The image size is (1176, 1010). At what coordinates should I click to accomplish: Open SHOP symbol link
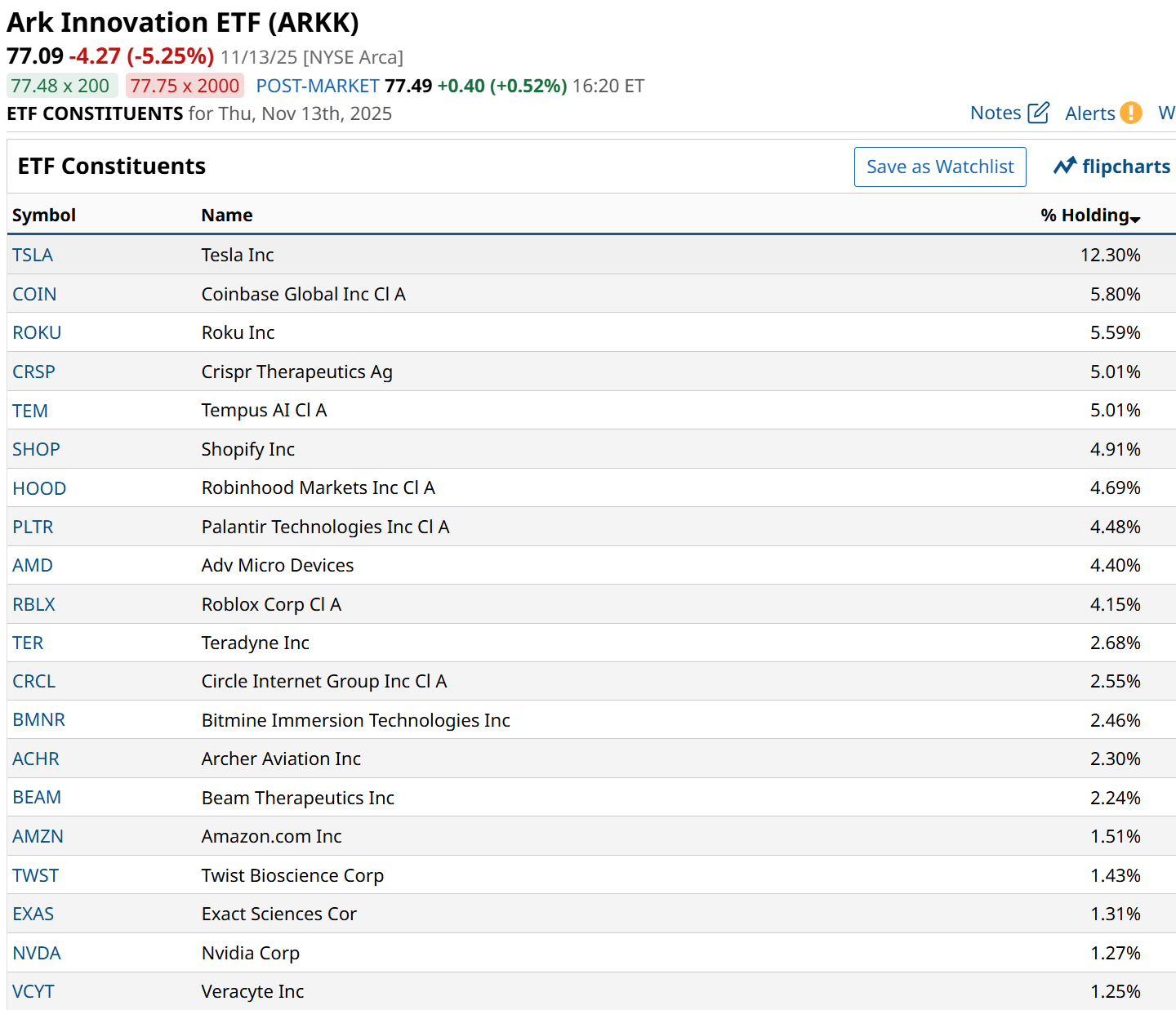click(x=36, y=449)
